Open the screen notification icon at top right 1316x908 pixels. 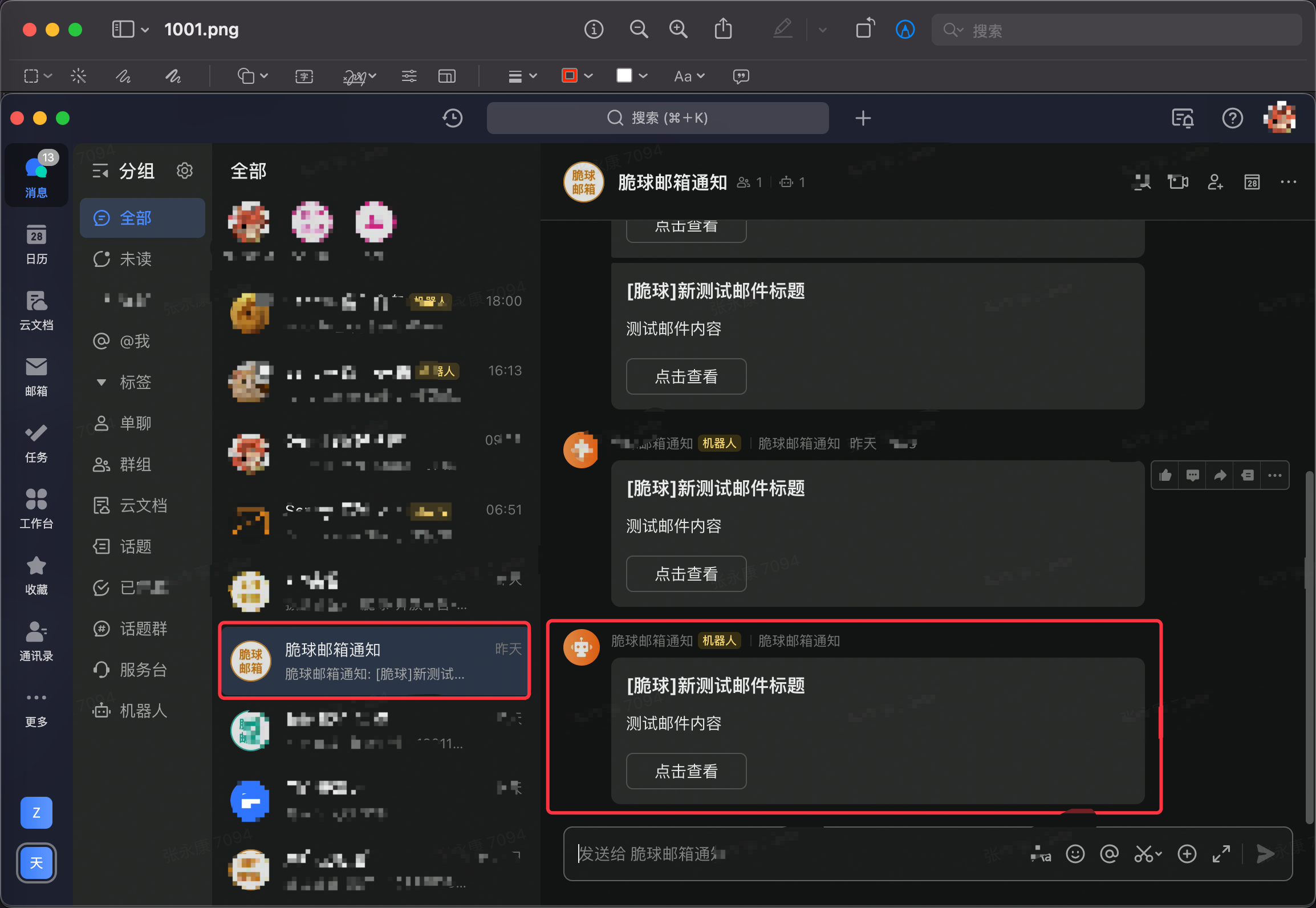point(1183,119)
